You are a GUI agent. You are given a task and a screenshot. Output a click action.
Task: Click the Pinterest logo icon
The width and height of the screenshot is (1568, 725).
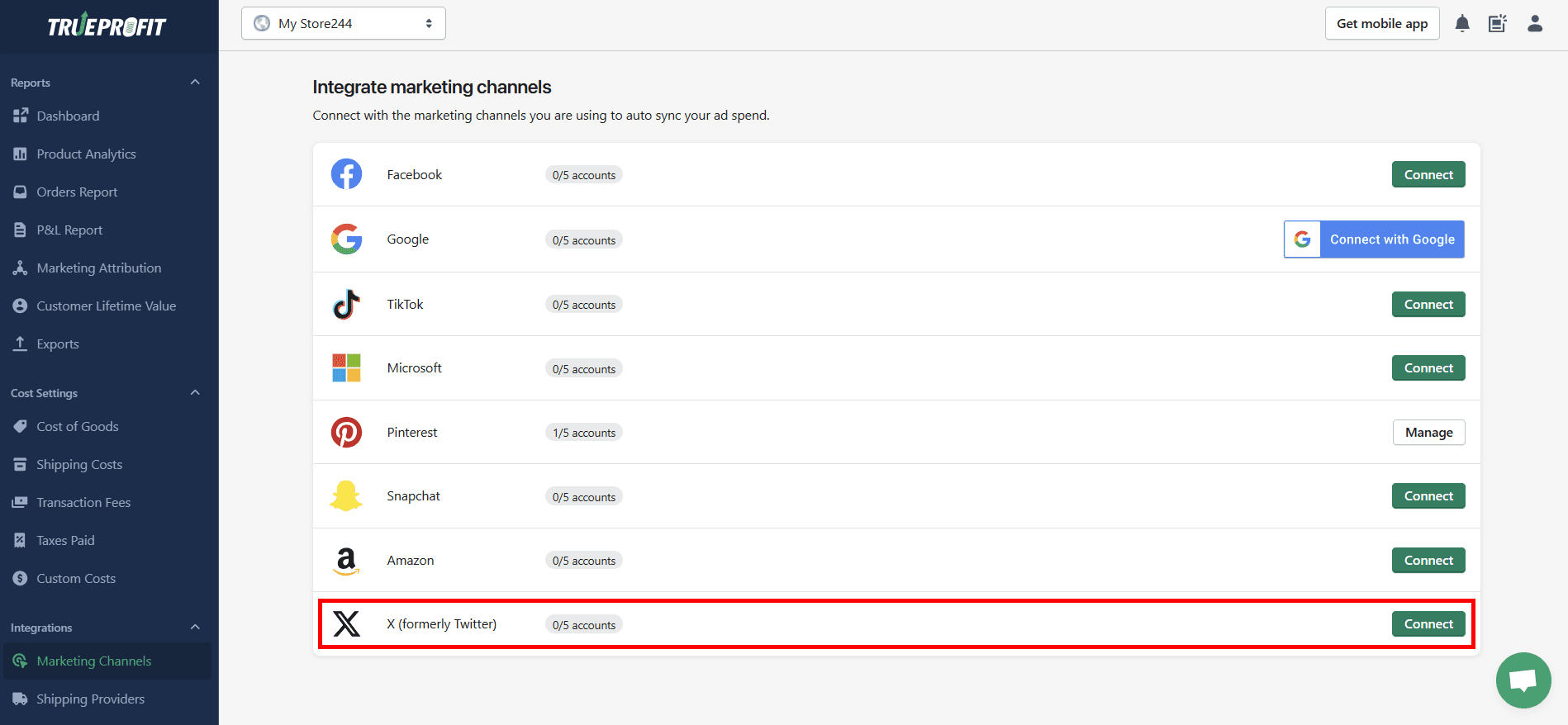tap(346, 432)
